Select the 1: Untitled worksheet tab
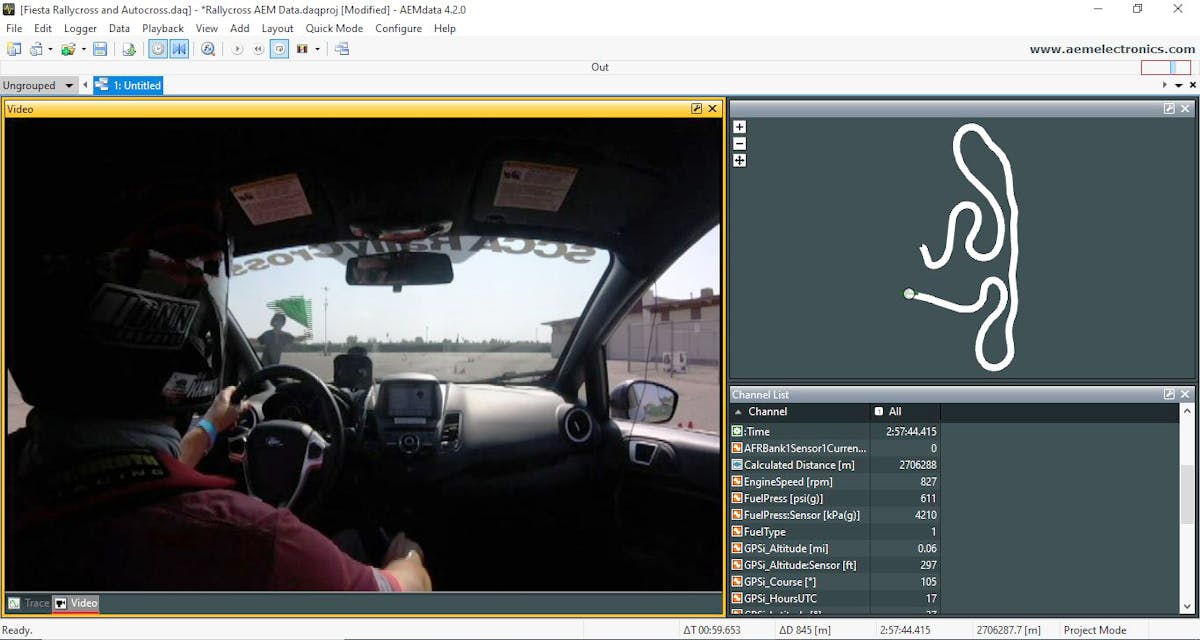The image size is (1200, 640). pos(128,86)
